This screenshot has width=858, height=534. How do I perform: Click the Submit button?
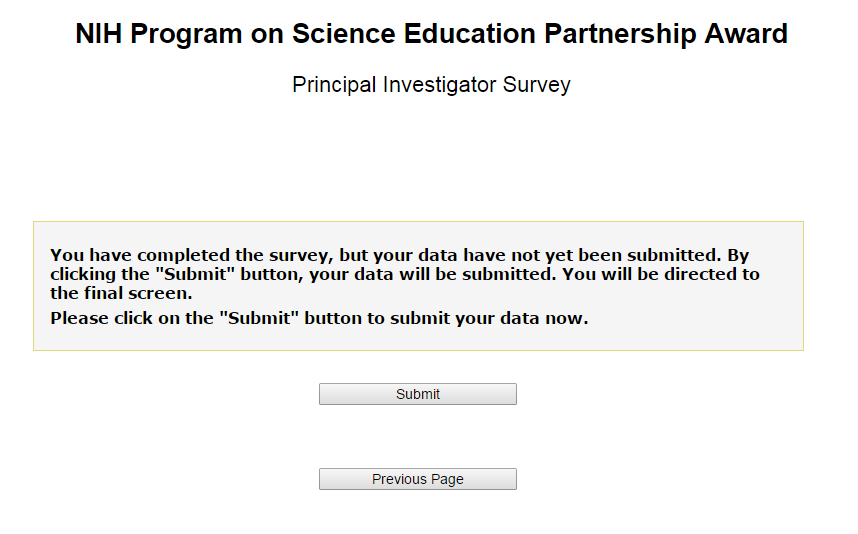[417, 394]
